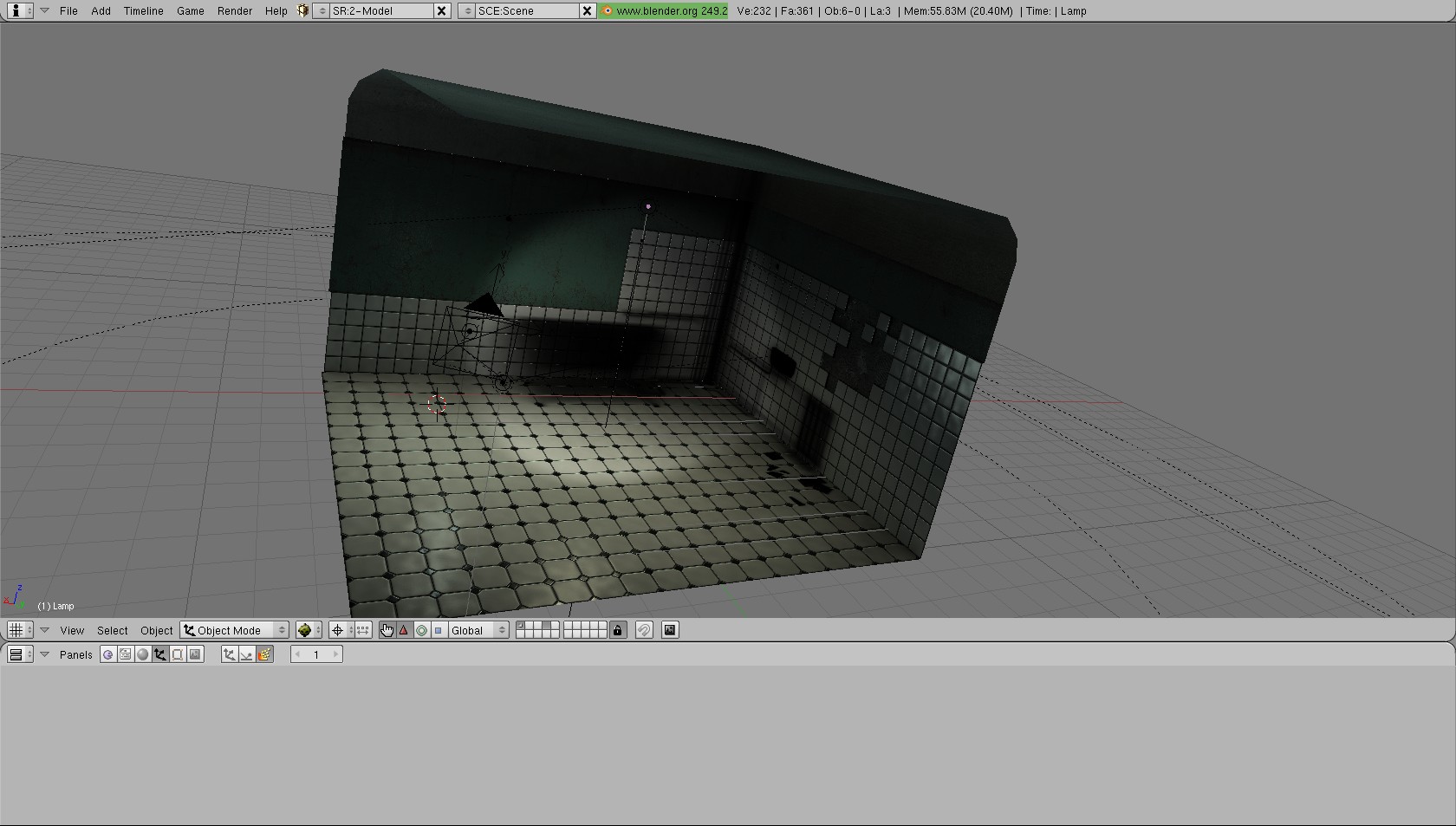The height and width of the screenshot is (826, 1456).
Task: Open the Render menu
Action: pos(234,11)
